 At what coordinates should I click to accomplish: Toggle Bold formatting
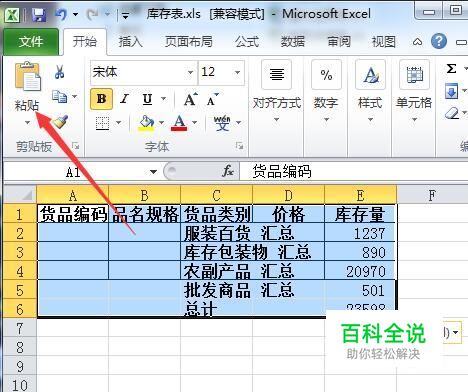click(101, 99)
